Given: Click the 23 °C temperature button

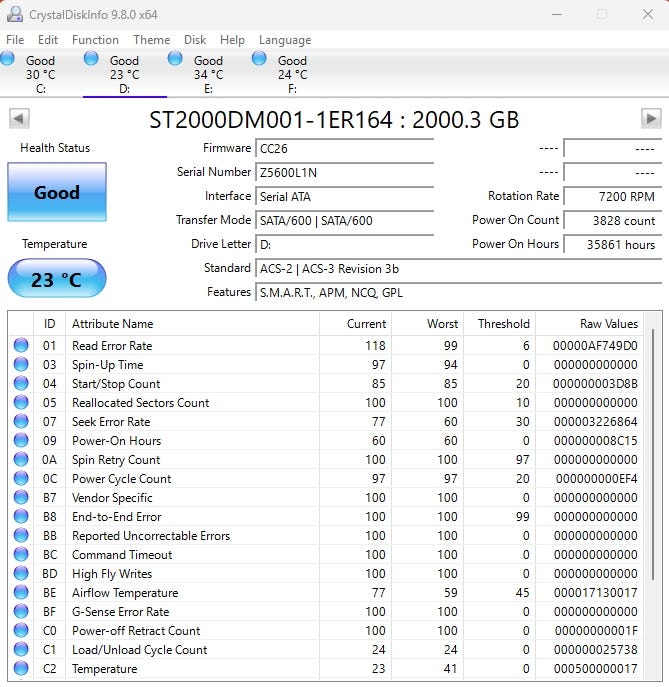Looking at the screenshot, I should (x=57, y=279).
